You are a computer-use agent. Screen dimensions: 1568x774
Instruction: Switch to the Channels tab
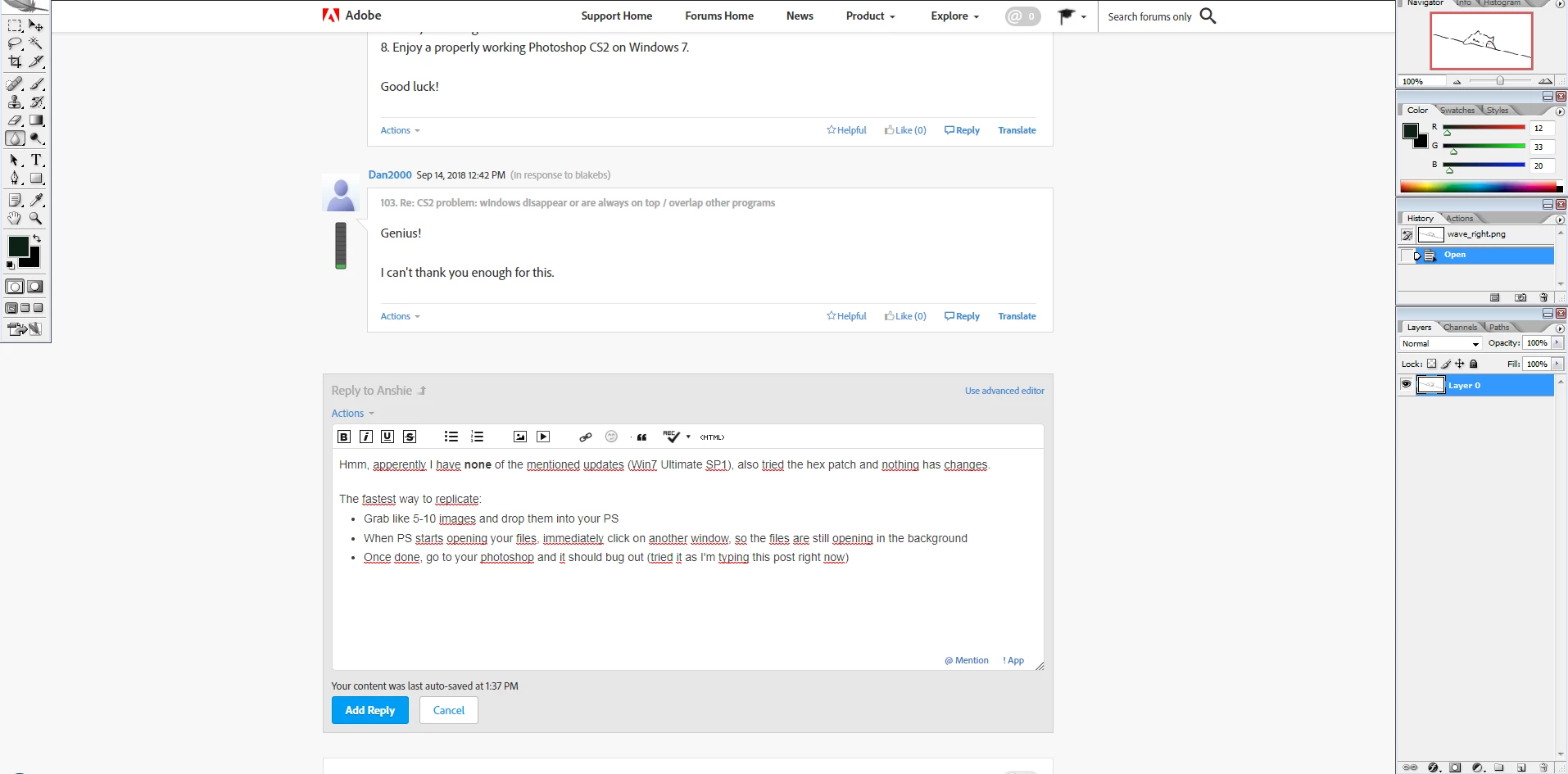pyautogui.click(x=1461, y=328)
